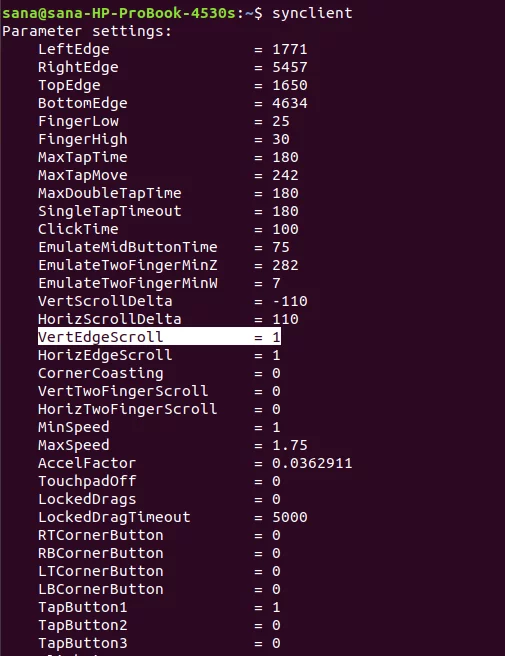Click the TapButton1 parameter name

point(82,607)
